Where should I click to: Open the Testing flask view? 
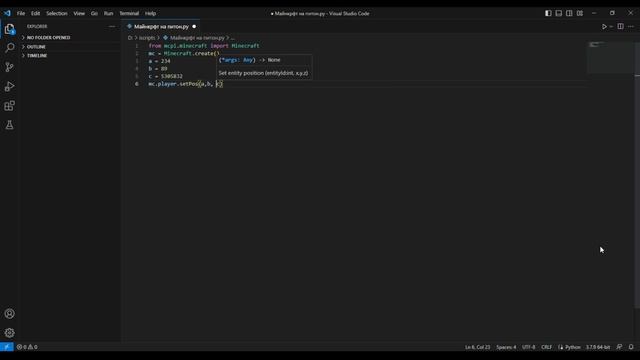point(9,125)
